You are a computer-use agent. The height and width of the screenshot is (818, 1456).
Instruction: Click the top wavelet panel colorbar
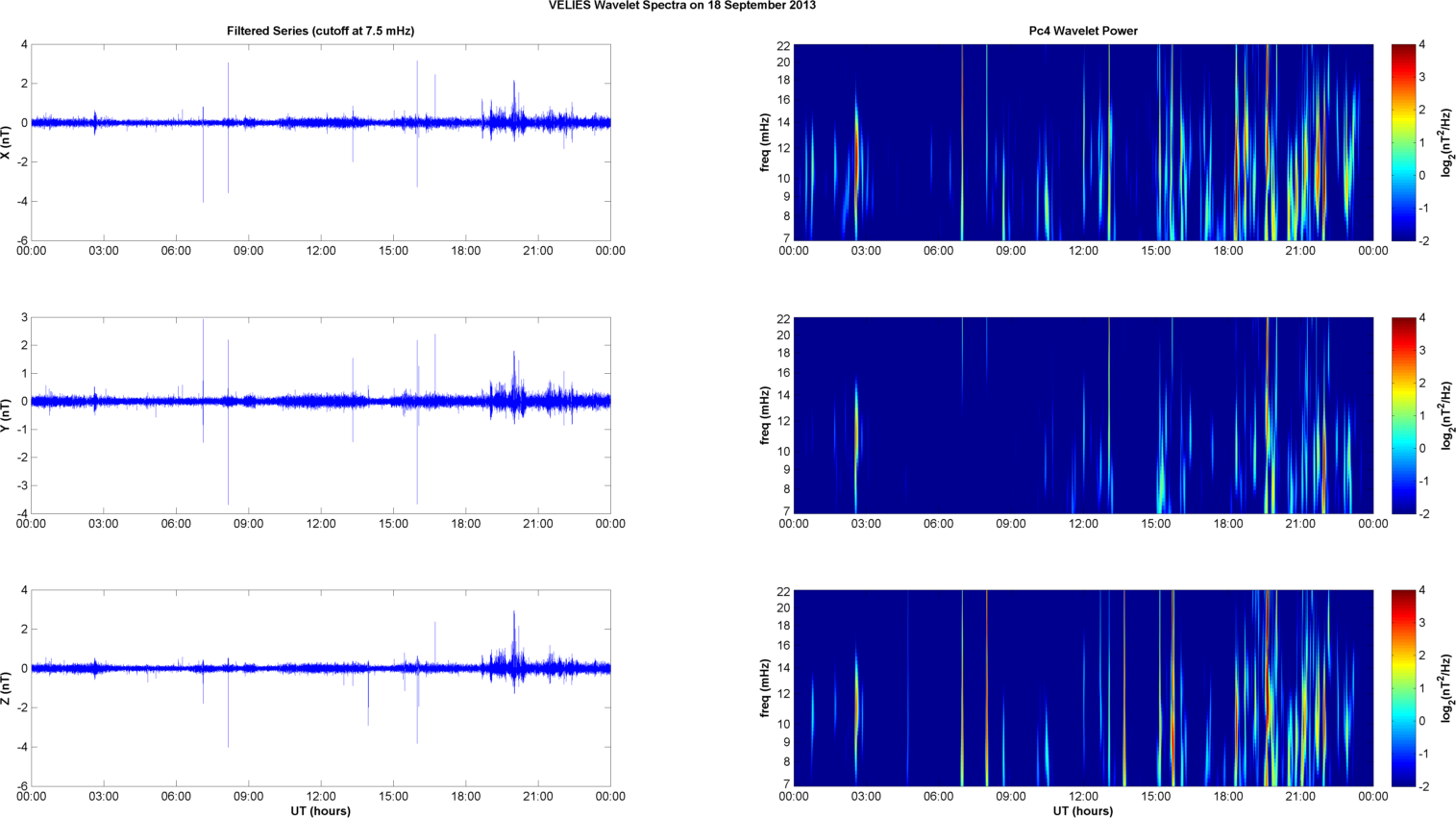tap(1403, 142)
